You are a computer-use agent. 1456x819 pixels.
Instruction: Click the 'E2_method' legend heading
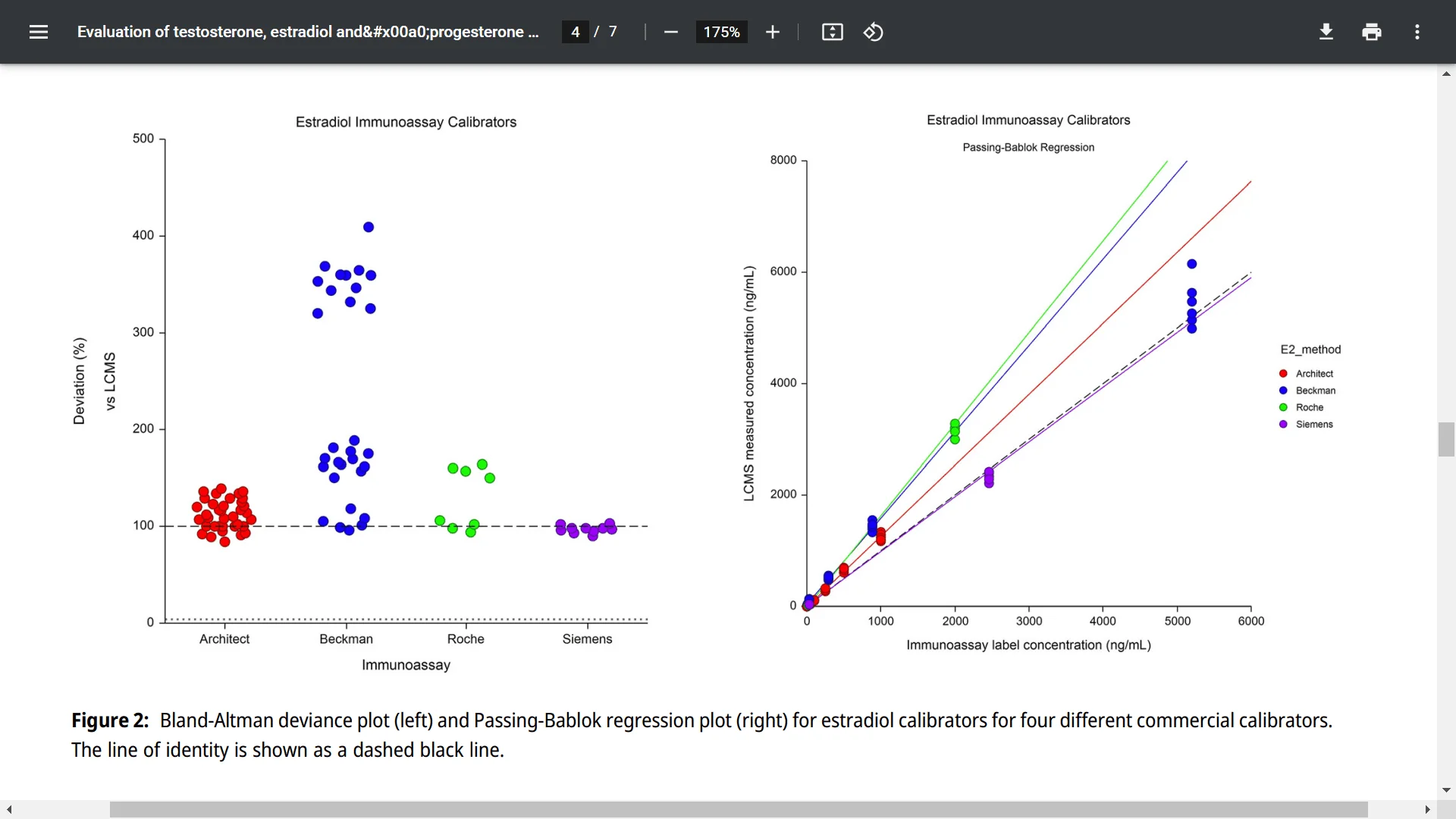pos(1310,350)
